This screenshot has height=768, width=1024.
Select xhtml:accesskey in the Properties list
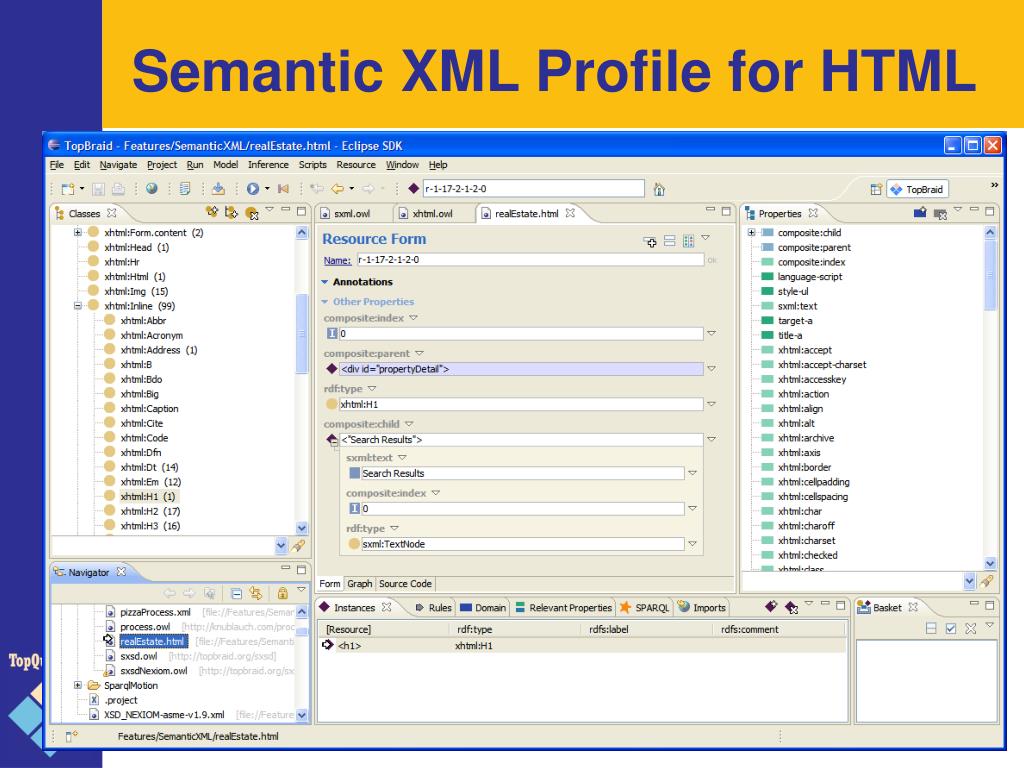[x=812, y=379]
